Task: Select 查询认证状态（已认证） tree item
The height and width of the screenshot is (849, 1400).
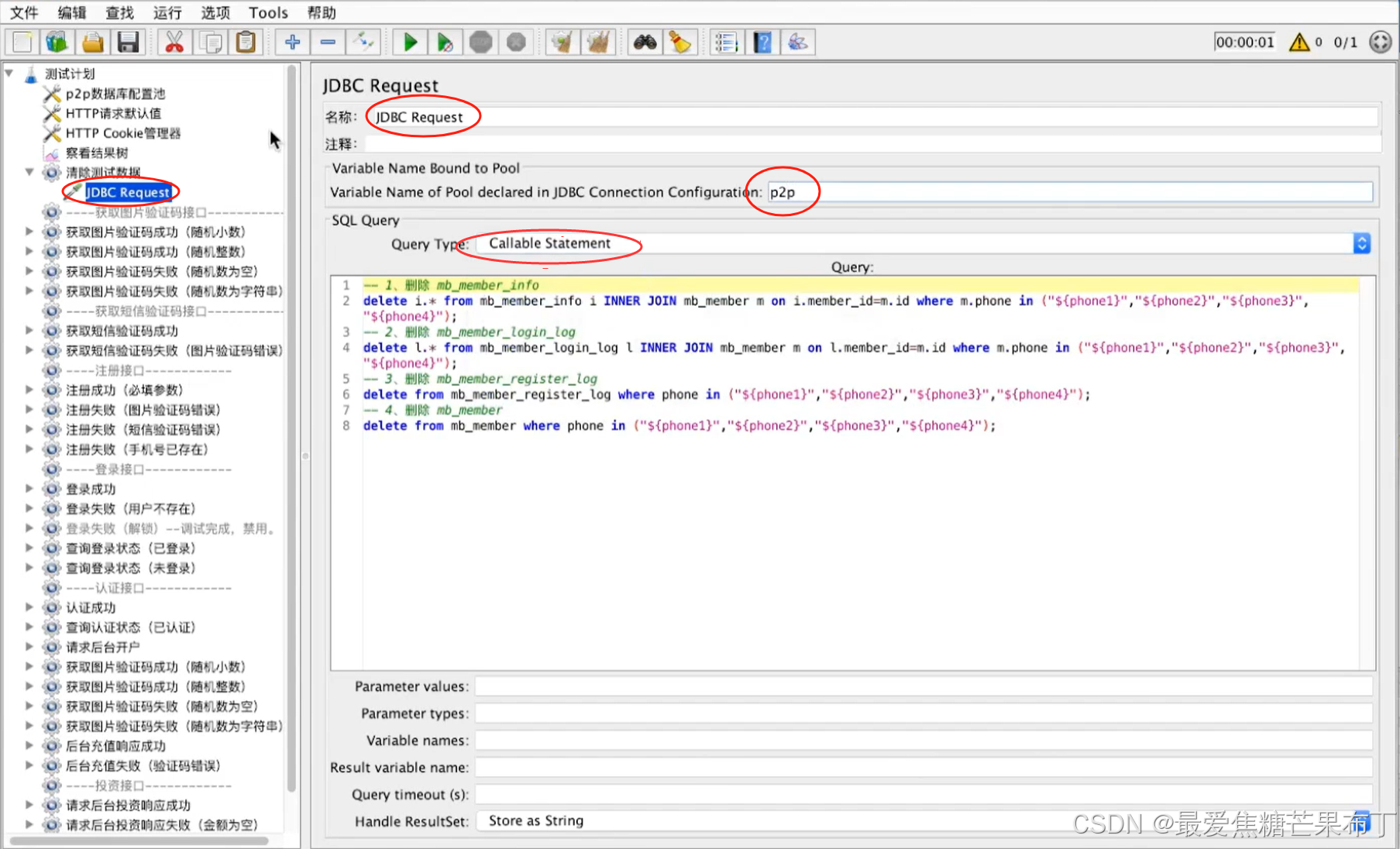Action: coord(130,627)
